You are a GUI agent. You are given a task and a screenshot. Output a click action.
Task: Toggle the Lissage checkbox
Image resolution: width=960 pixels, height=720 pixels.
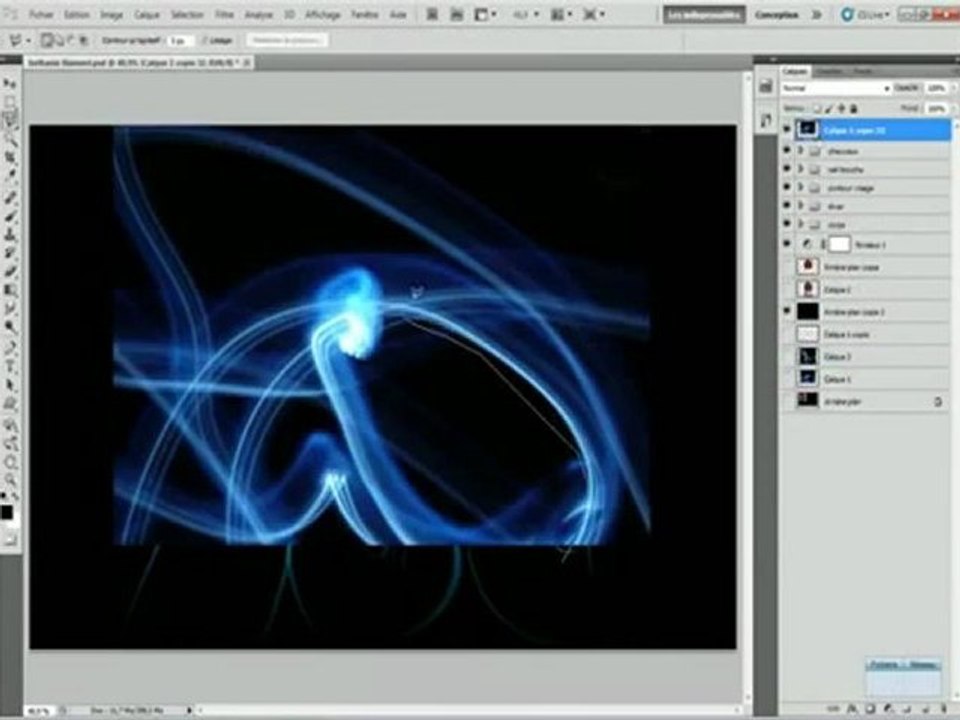(204, 40)
